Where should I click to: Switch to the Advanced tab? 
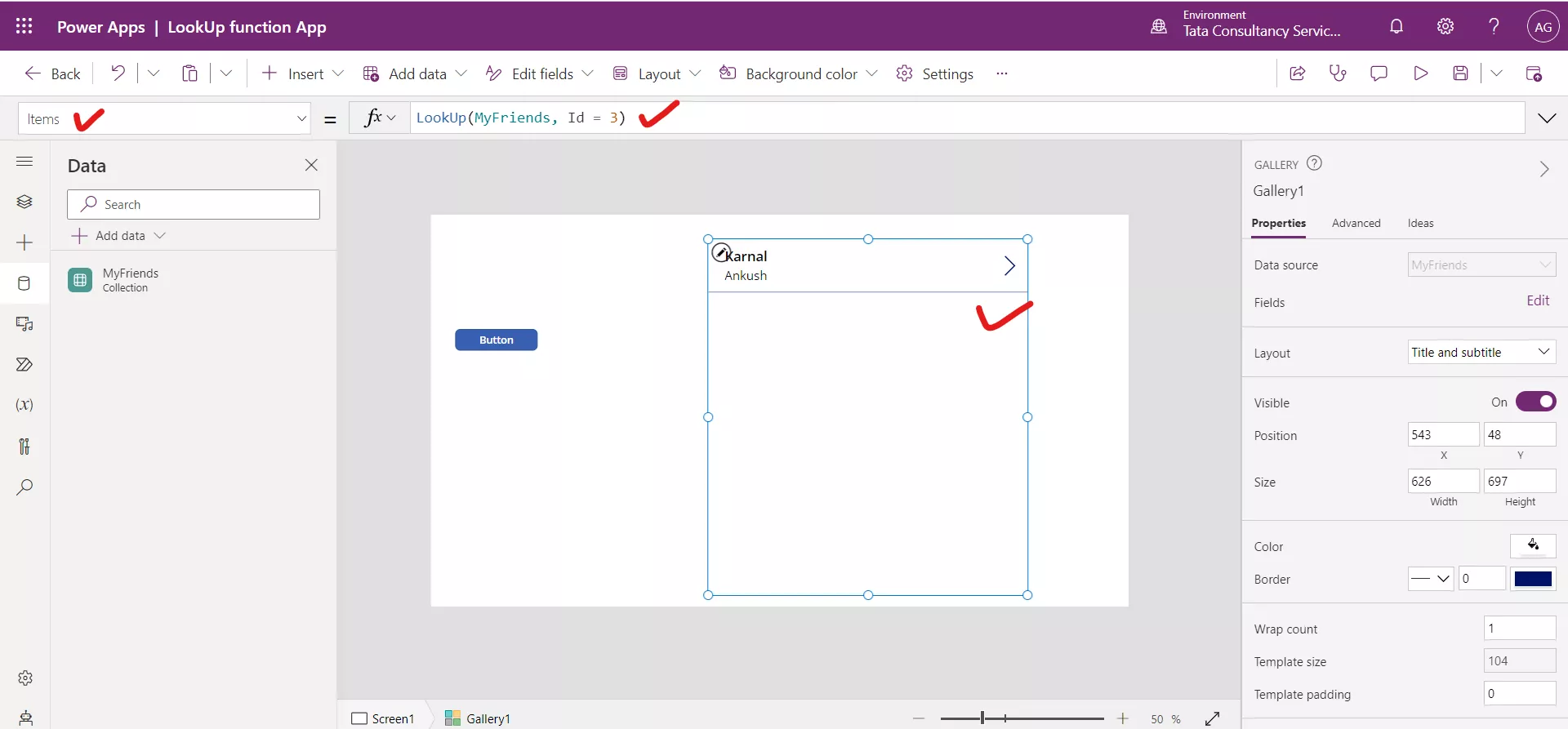[1356, 223]
